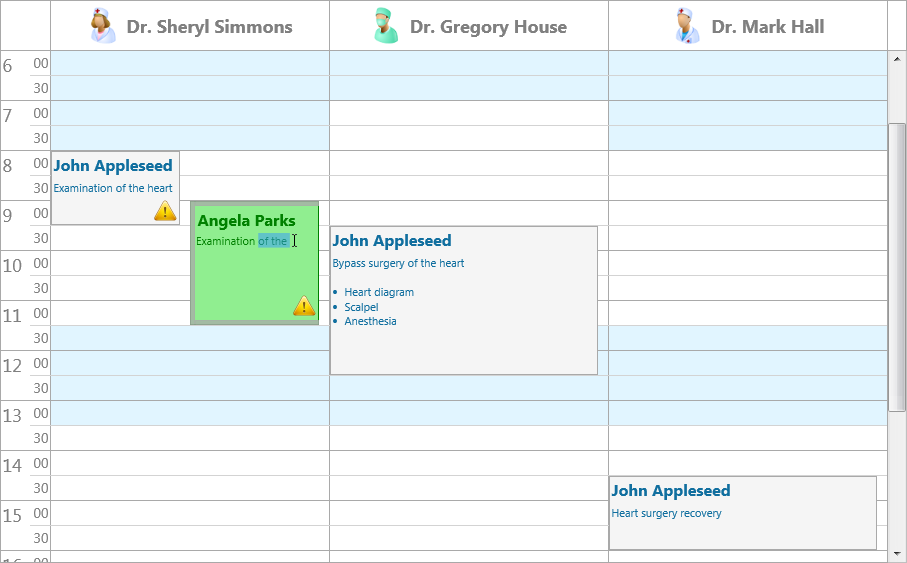Image resolution: width=907 pixels, height=563 pixels.
Task: Click Dr. Sheryl Simmons nurse avatar icon
Action: (x=102, y=25)
